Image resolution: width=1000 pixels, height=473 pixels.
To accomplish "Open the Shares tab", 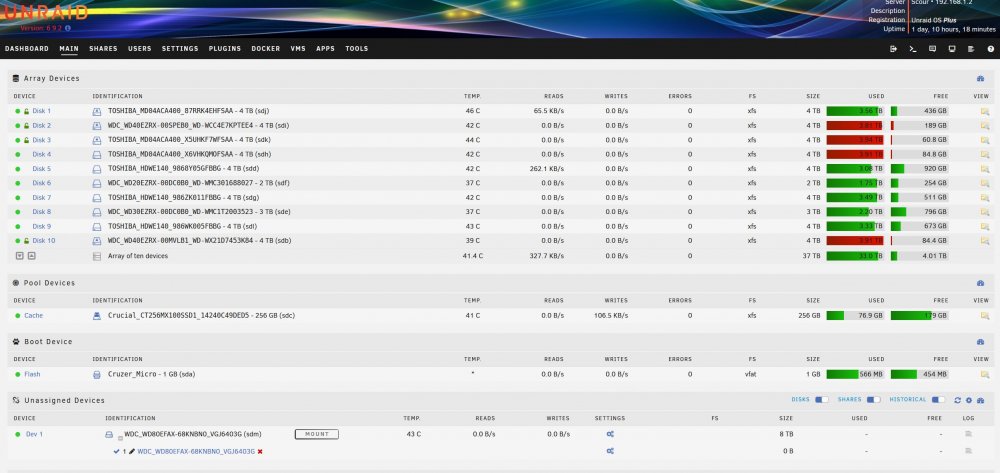I will pyautogui.click(x=103, y=48).
